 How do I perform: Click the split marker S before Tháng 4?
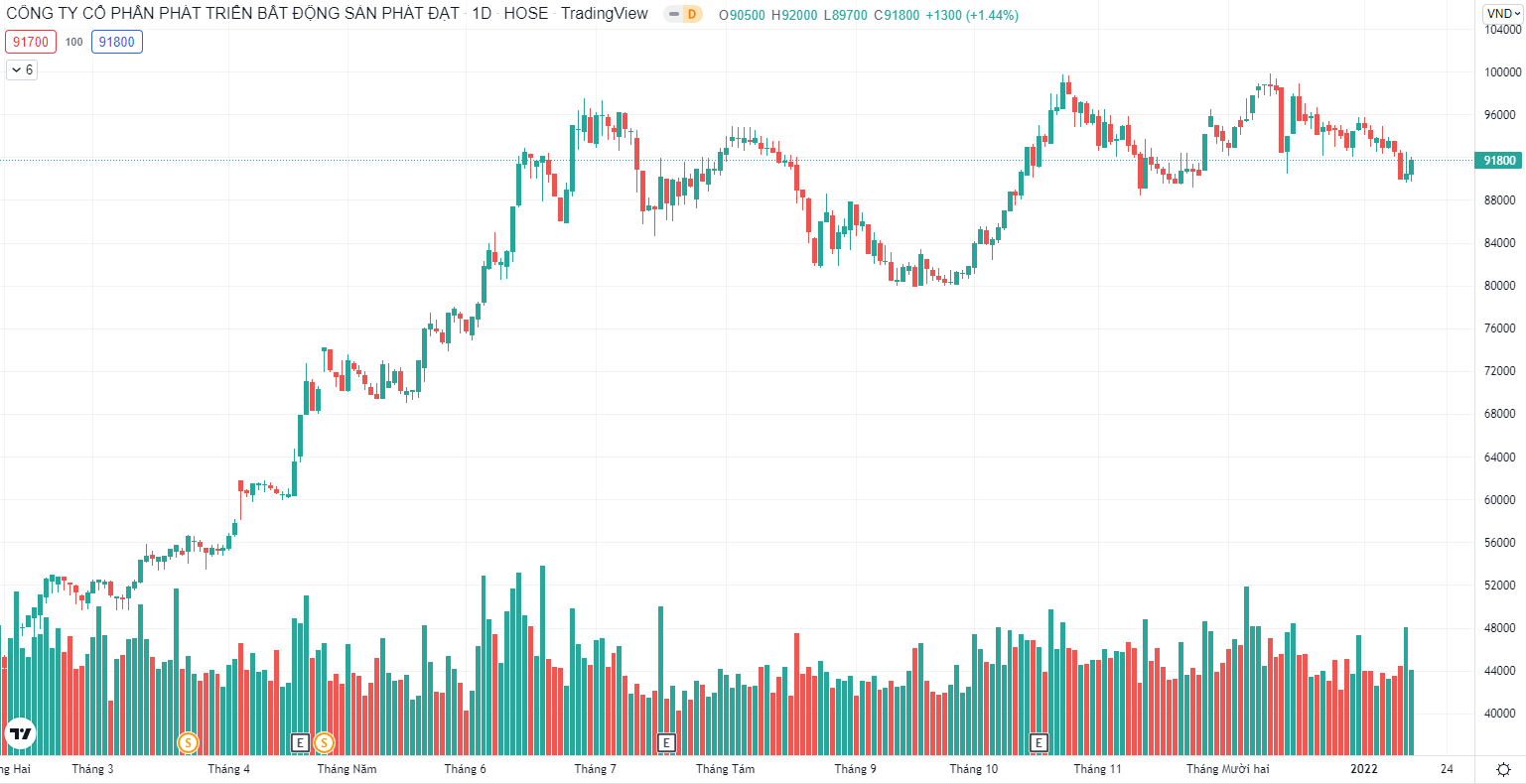click(x=188, y=742)
